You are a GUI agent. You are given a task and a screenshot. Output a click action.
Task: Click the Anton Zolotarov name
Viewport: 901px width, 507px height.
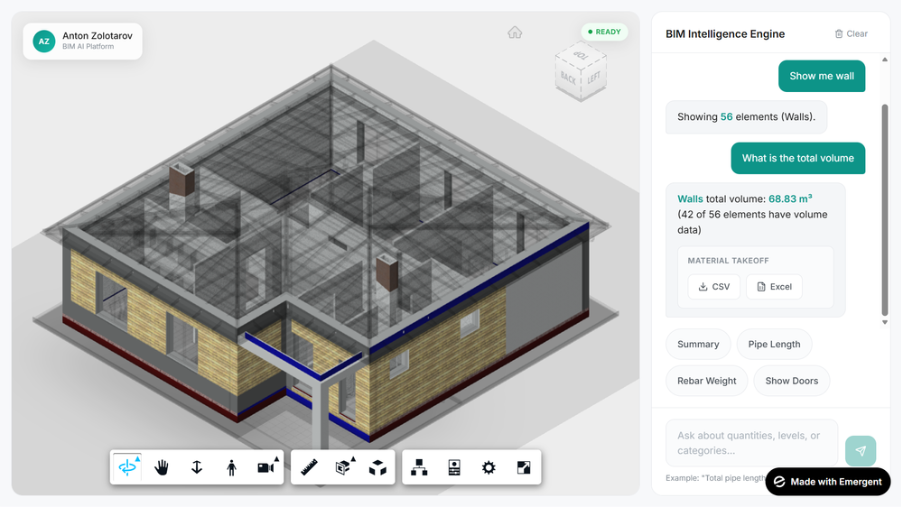click(97, 36)
